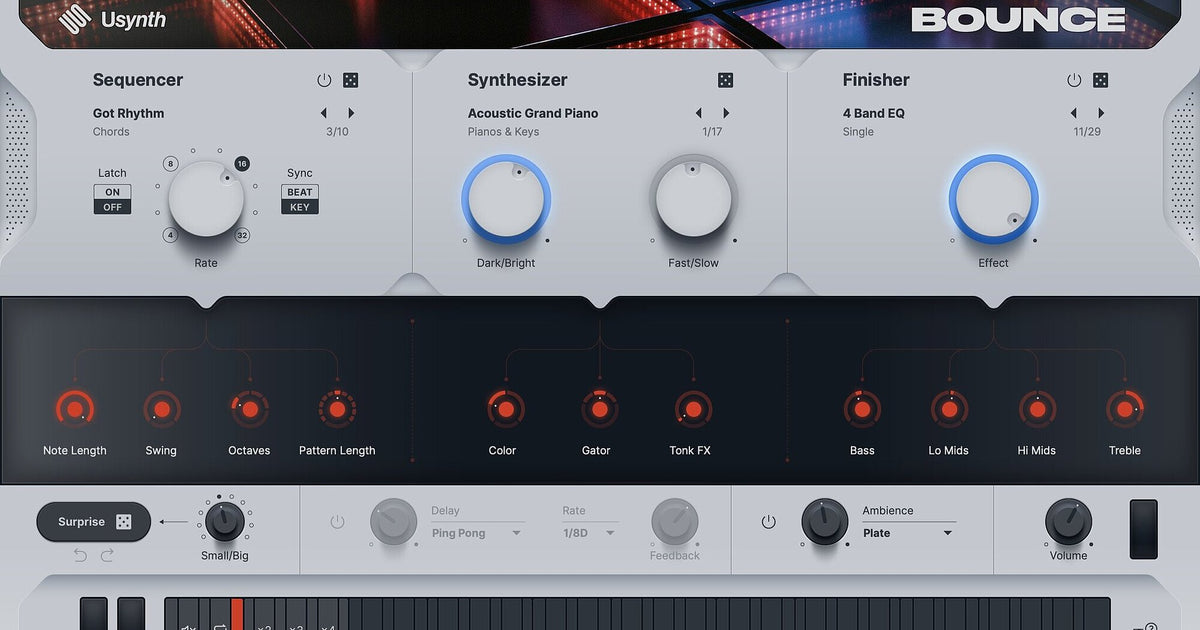This screenshot has height=630, width=1200.
Task: Randomize the Finisher with its dice icon
Action: [x=1100, y=80]
